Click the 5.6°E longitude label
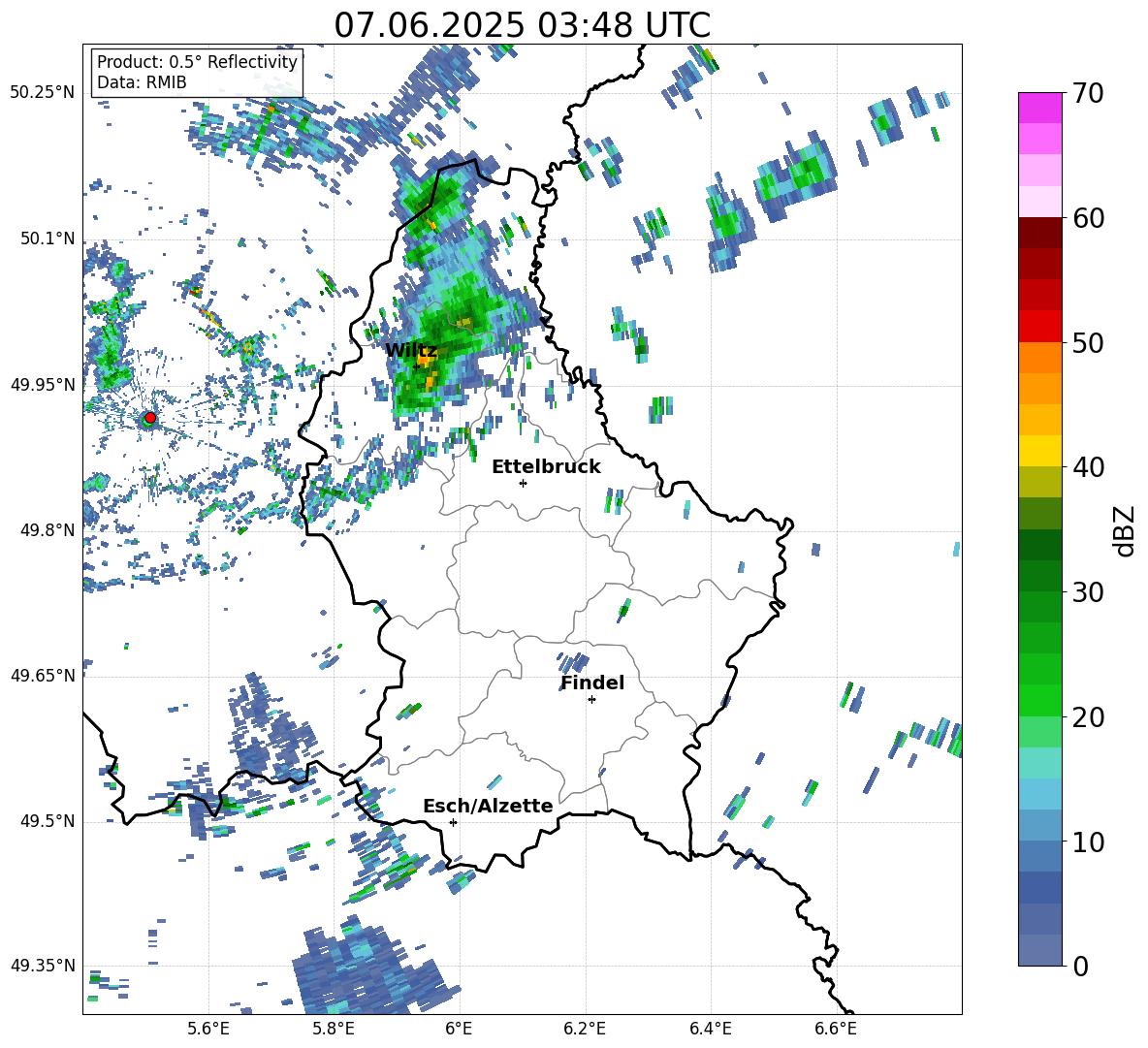Viewport: 1148px width, 1048px height. coord(208,1029)
